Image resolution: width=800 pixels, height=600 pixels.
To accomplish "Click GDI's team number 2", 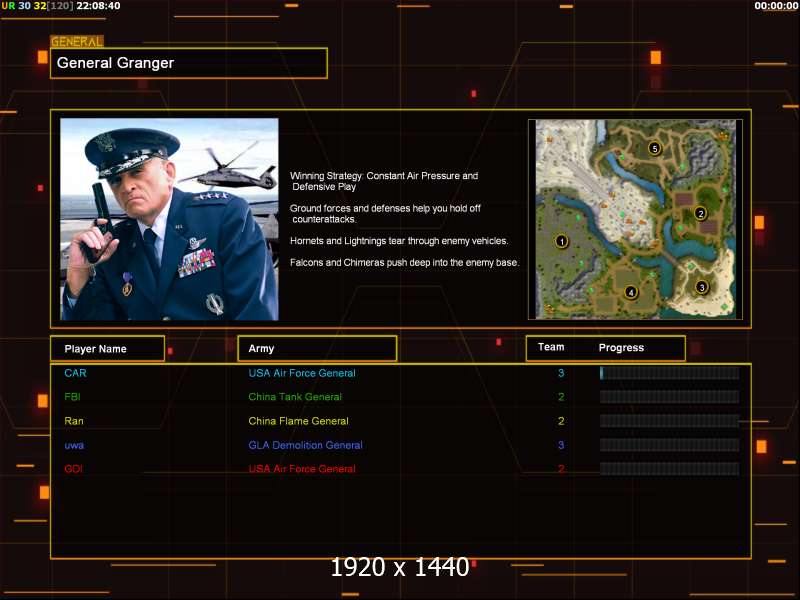I will [561, 468].
